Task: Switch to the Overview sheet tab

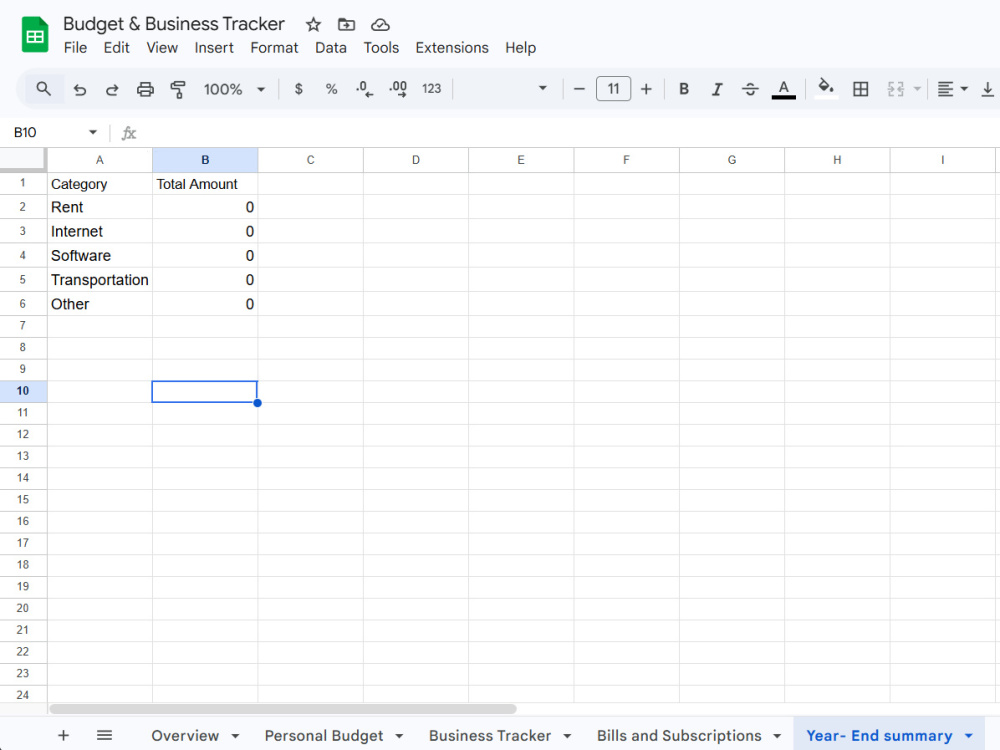Action: pyautogui.click(x=185, y=735)
